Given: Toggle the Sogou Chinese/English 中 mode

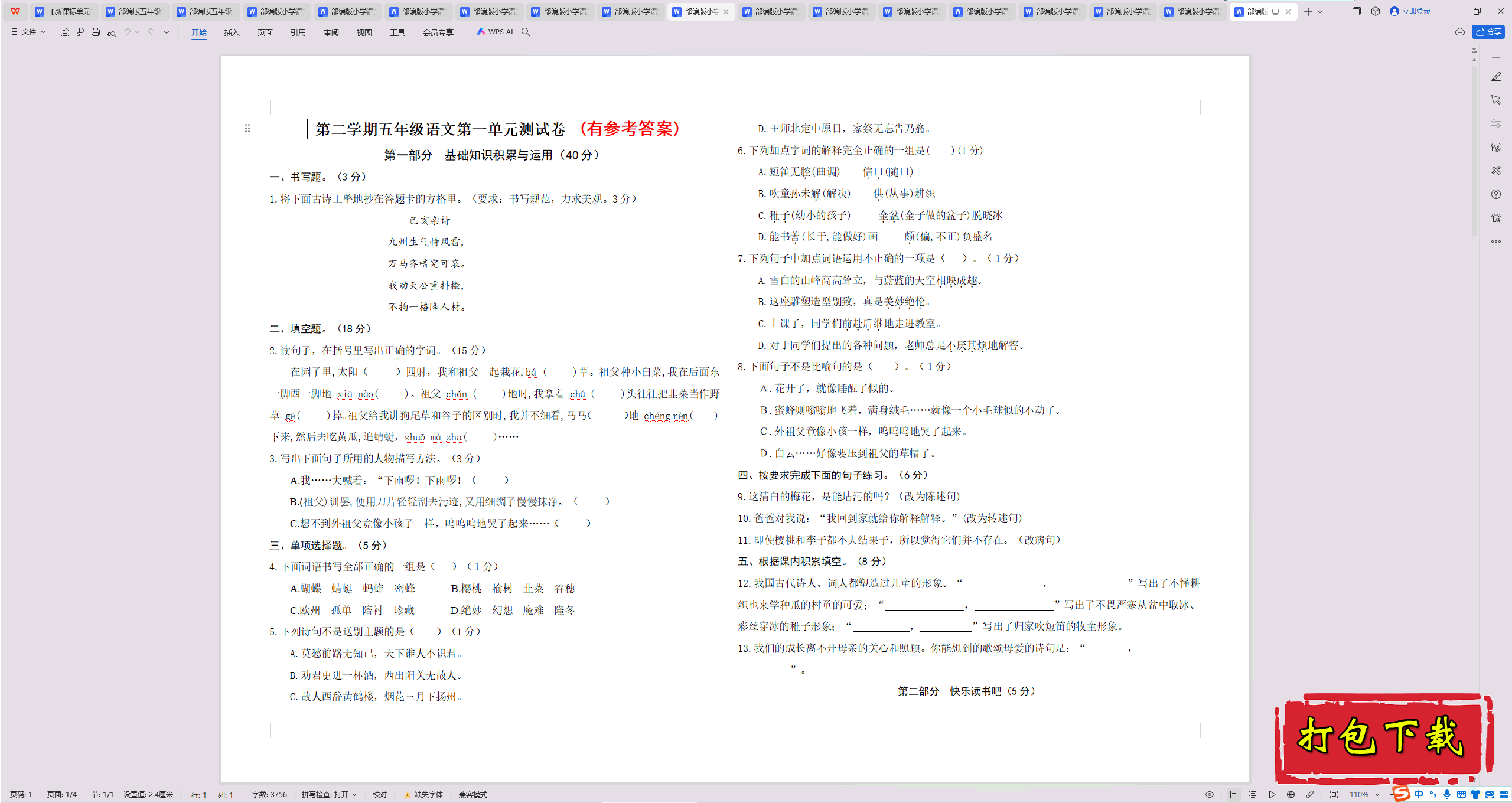Looking at the screenshot, I should tap(1419, 794).
